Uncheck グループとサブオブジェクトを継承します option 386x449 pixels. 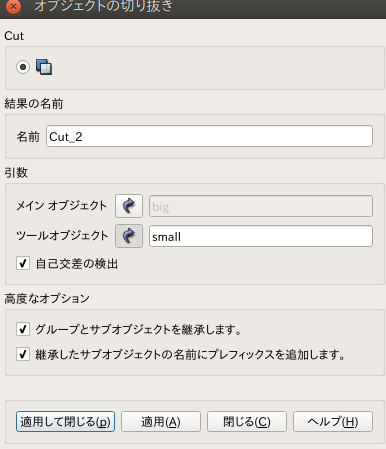pyautogui.click(x=23, y=329)
